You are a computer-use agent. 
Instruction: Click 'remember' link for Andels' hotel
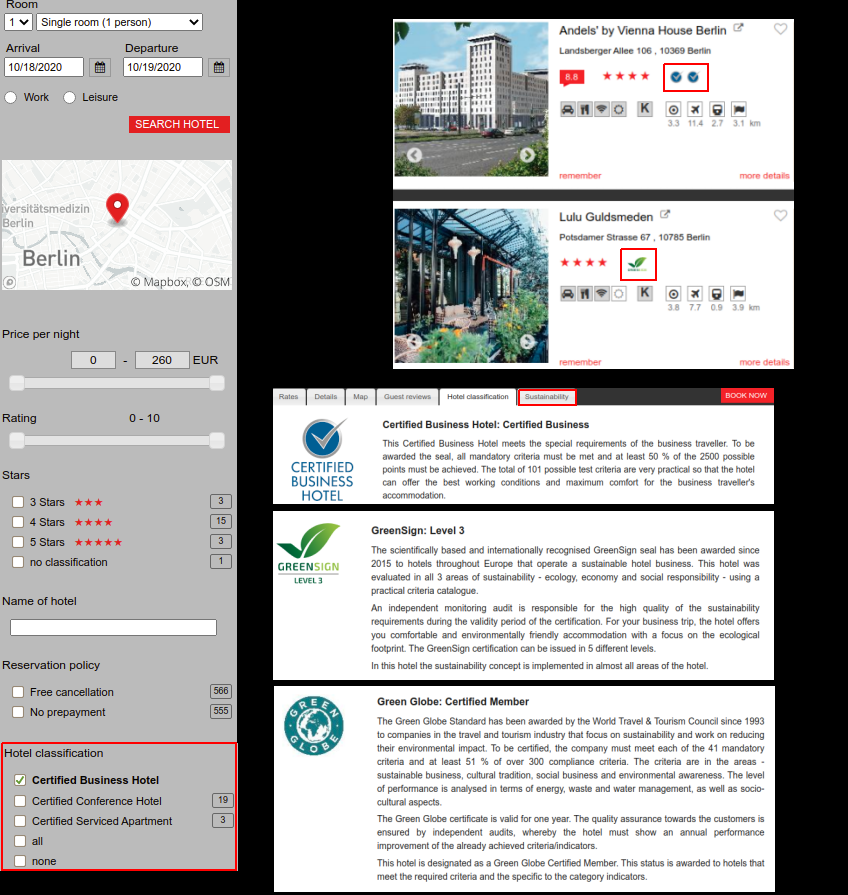[x=580, y=176]
